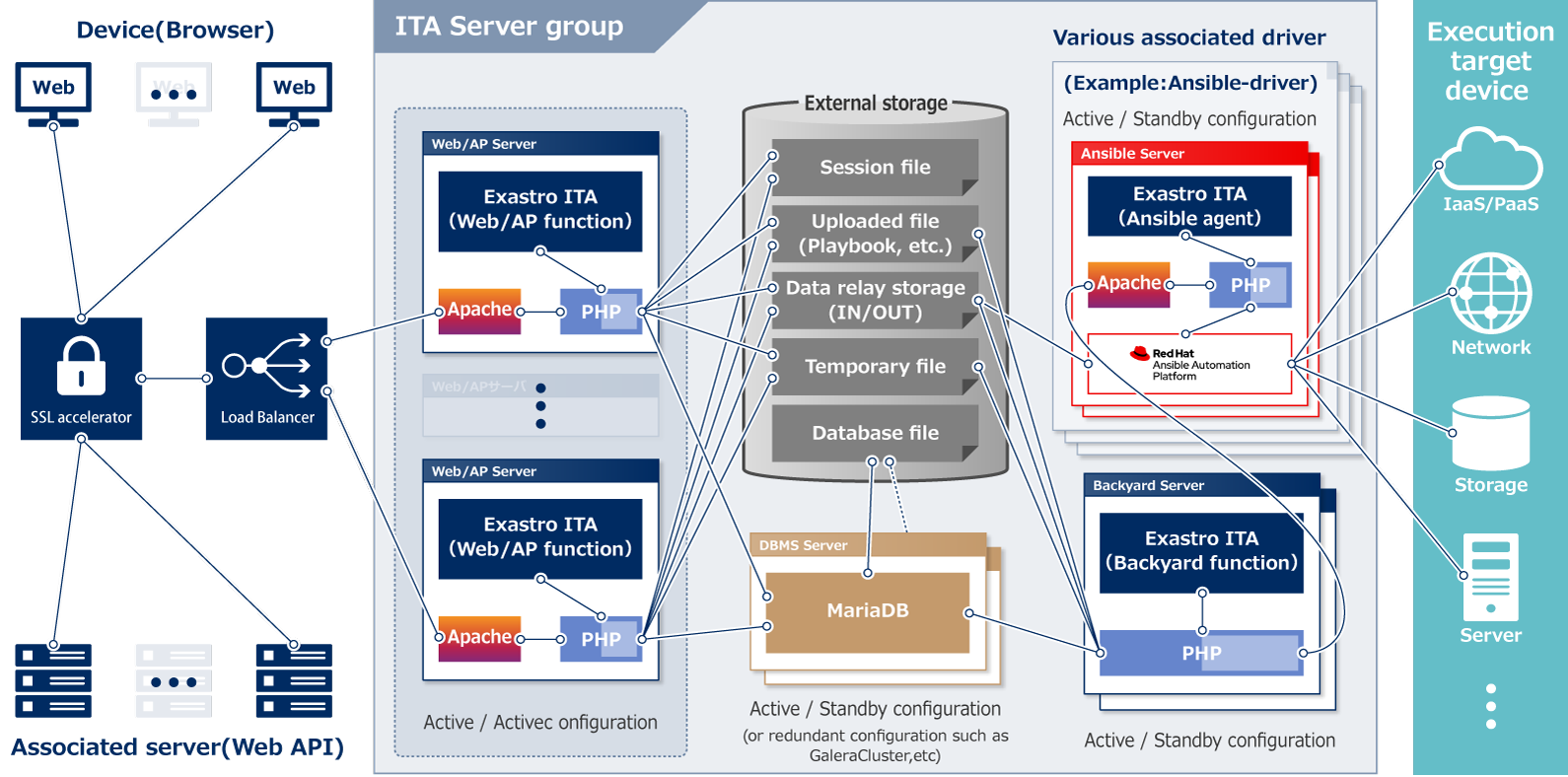This screenshot has height=777, width=1568.
Task: Click Active / Standby caption under MariaDB
Action: (x=875, y=709)
